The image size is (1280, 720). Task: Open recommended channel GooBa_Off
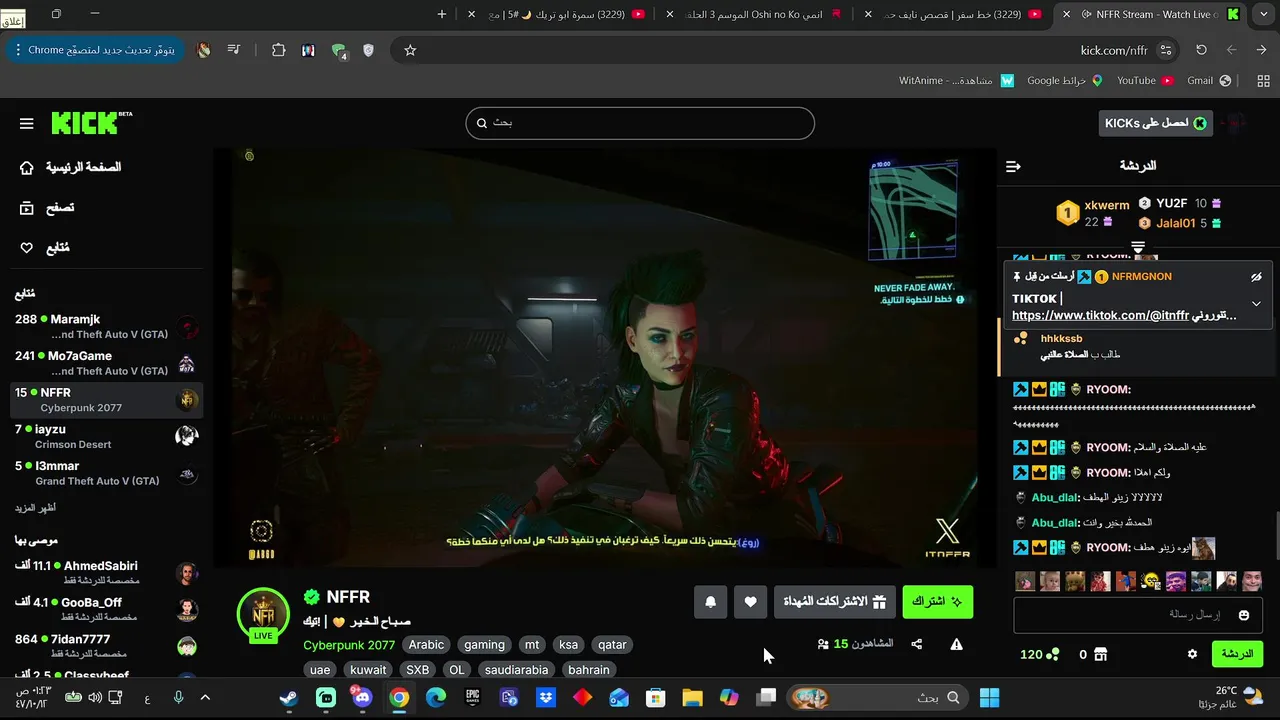coord(107,610)
